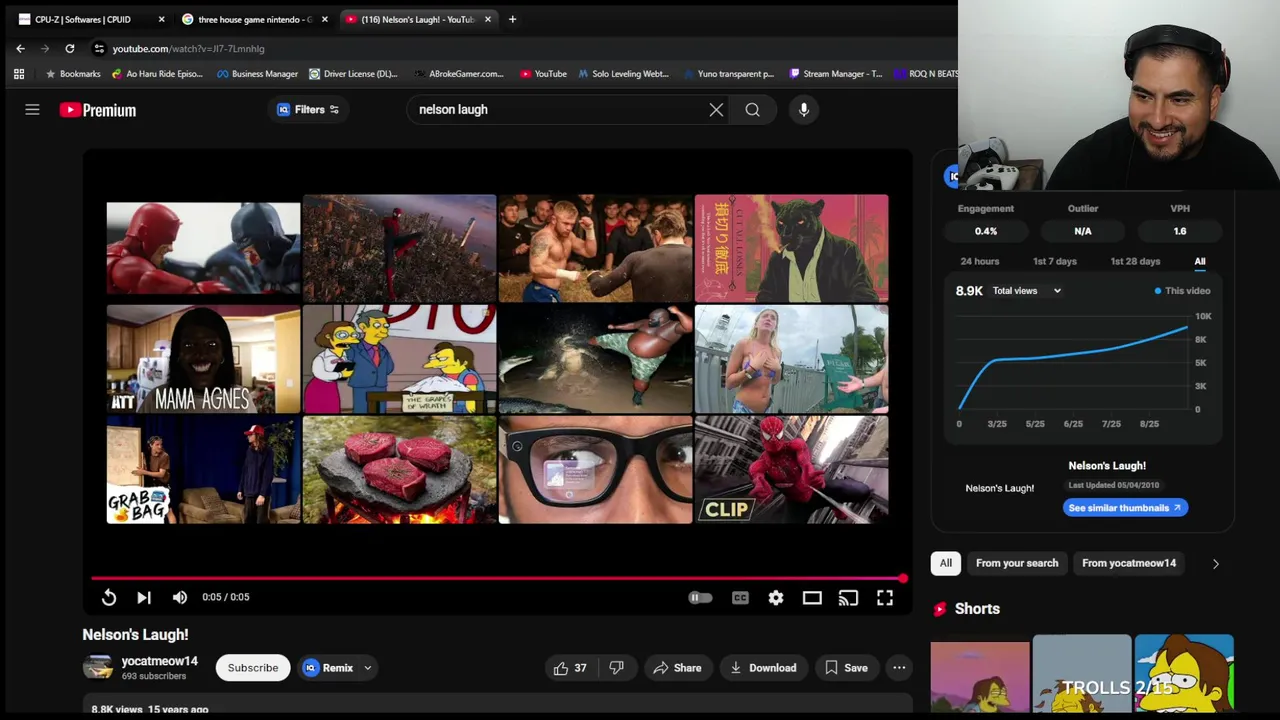Share the video

coord(677,668)
